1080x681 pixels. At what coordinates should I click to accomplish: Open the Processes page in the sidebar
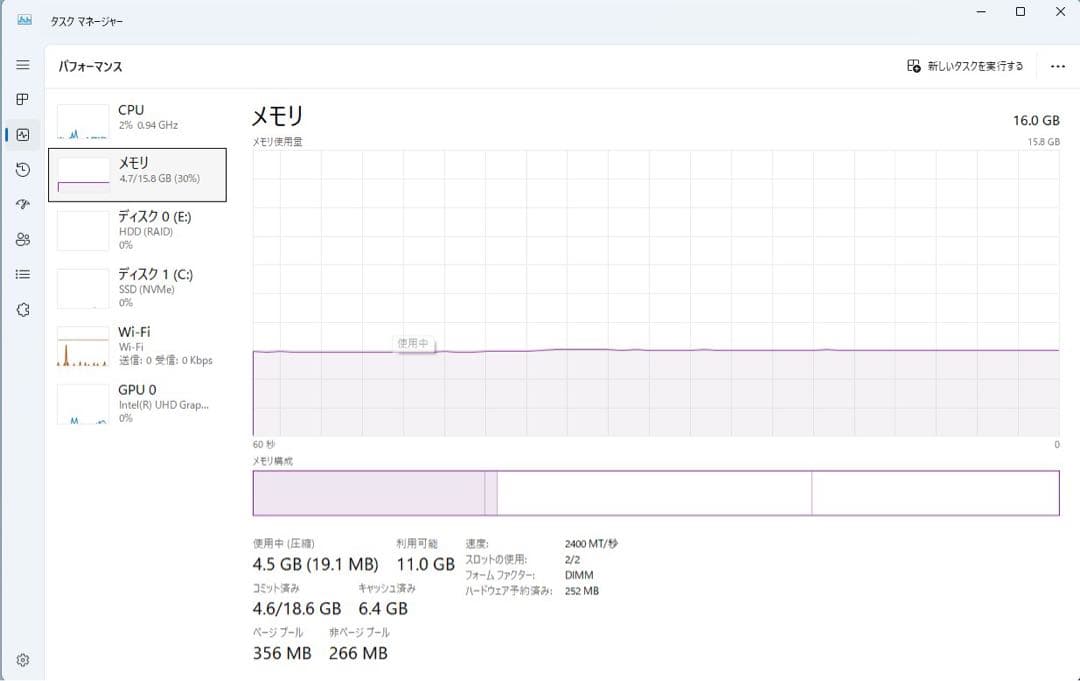tap(22, 99)
